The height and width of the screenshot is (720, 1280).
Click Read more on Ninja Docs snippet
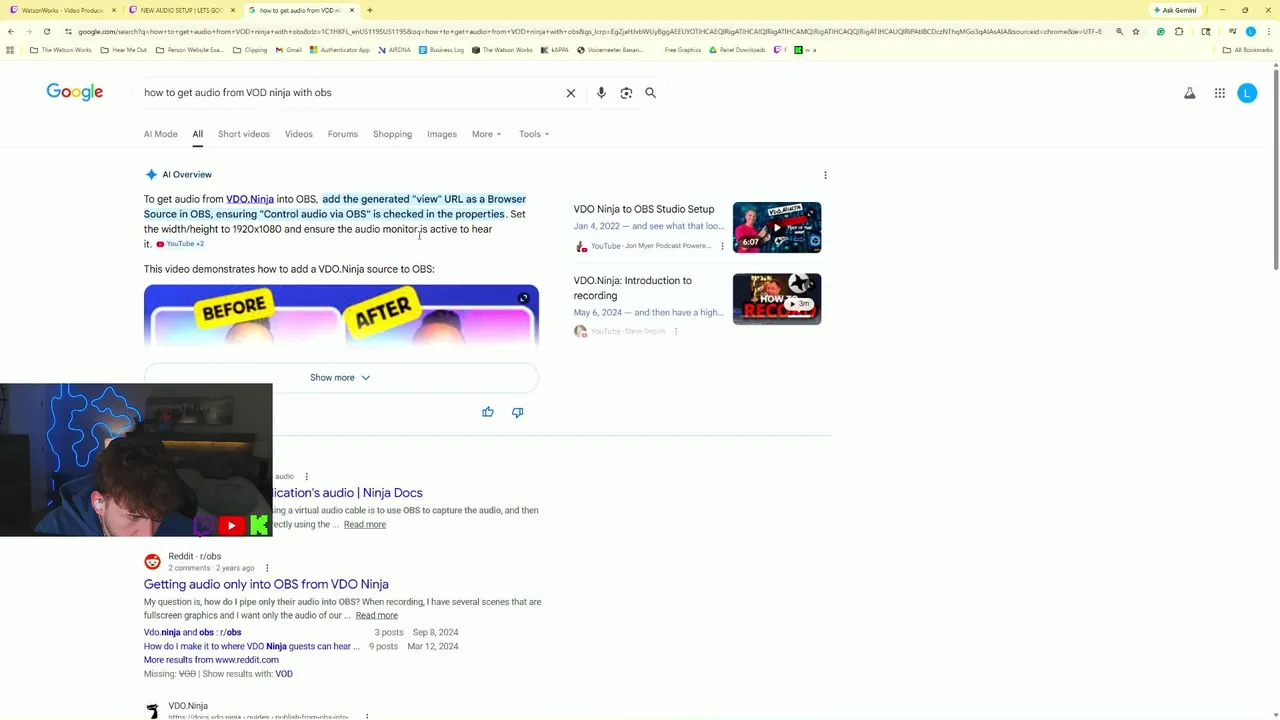click(365, 524)
